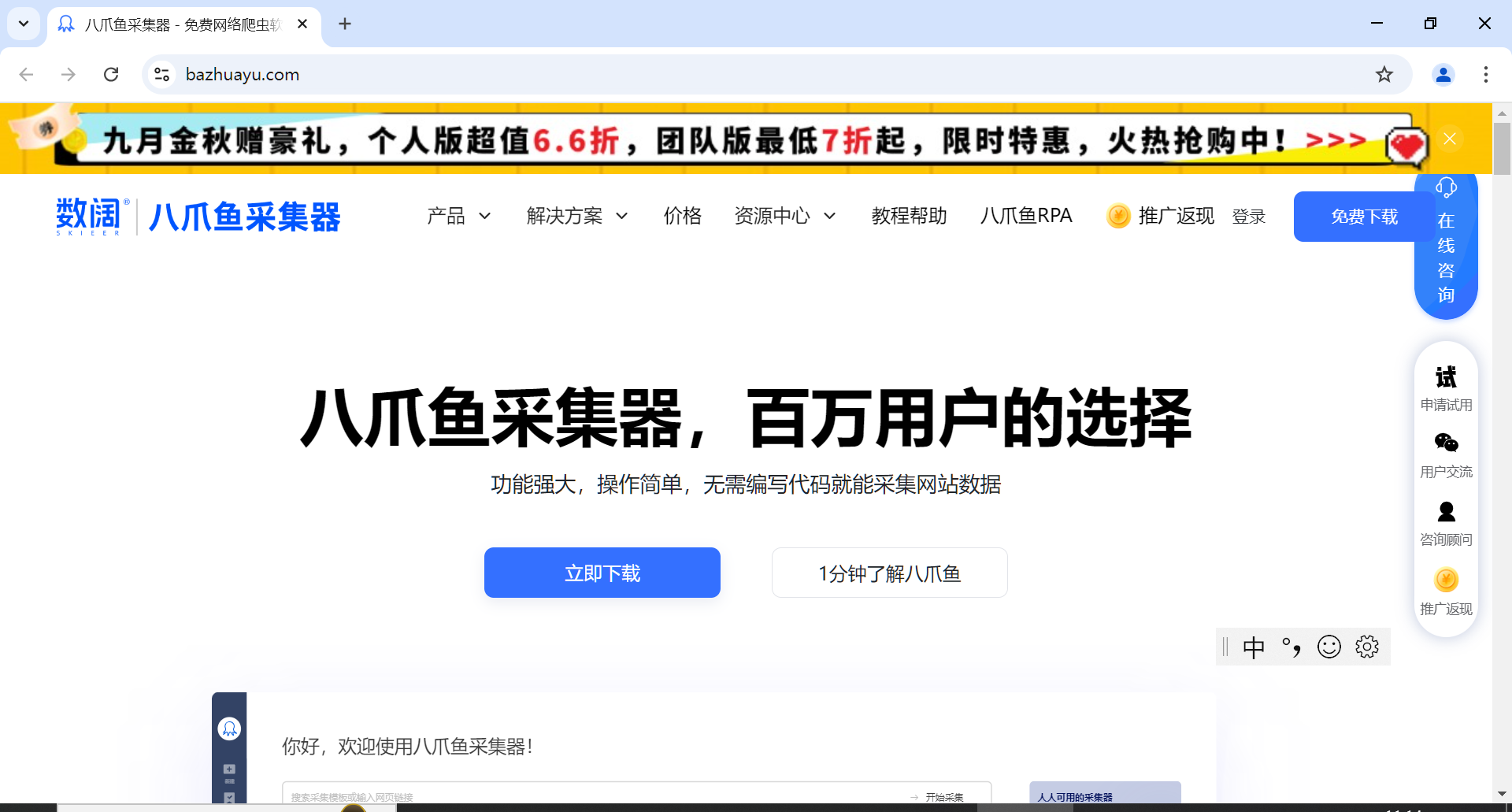Expand the 解决方案 menu
The width and height of the screenshot is (1512, 812).
[576, 216]
